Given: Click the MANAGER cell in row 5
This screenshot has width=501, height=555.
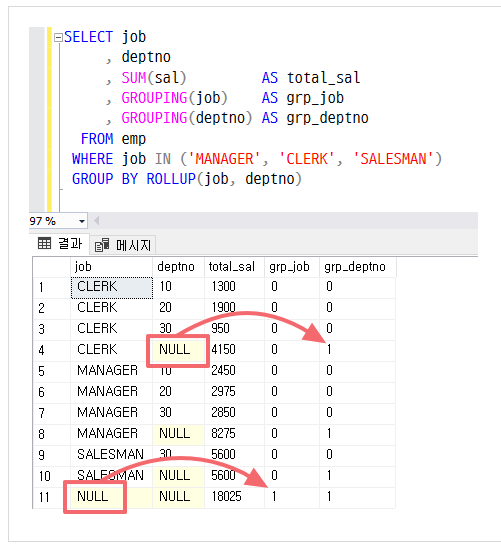Looking at the screenshot, I should [x=112, y=371].
